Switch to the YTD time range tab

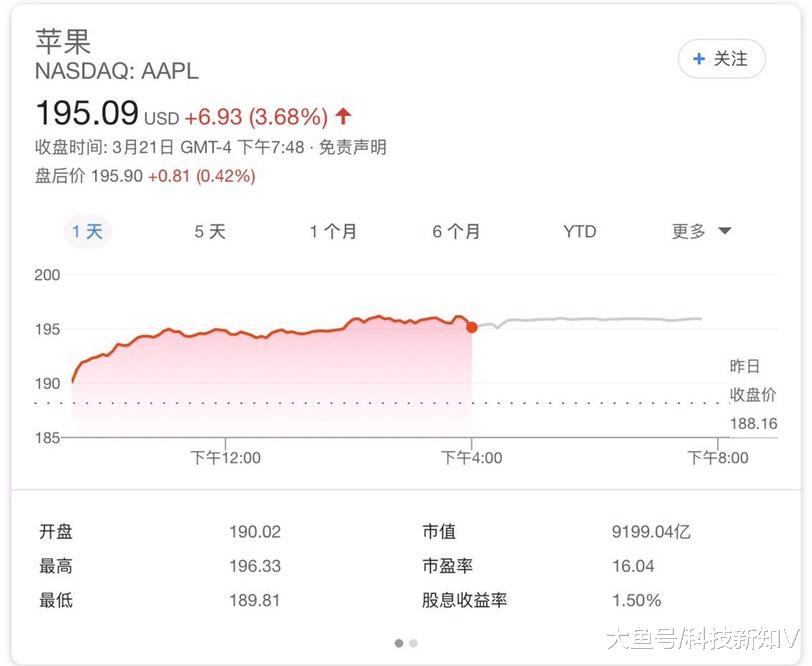point(578,231)
